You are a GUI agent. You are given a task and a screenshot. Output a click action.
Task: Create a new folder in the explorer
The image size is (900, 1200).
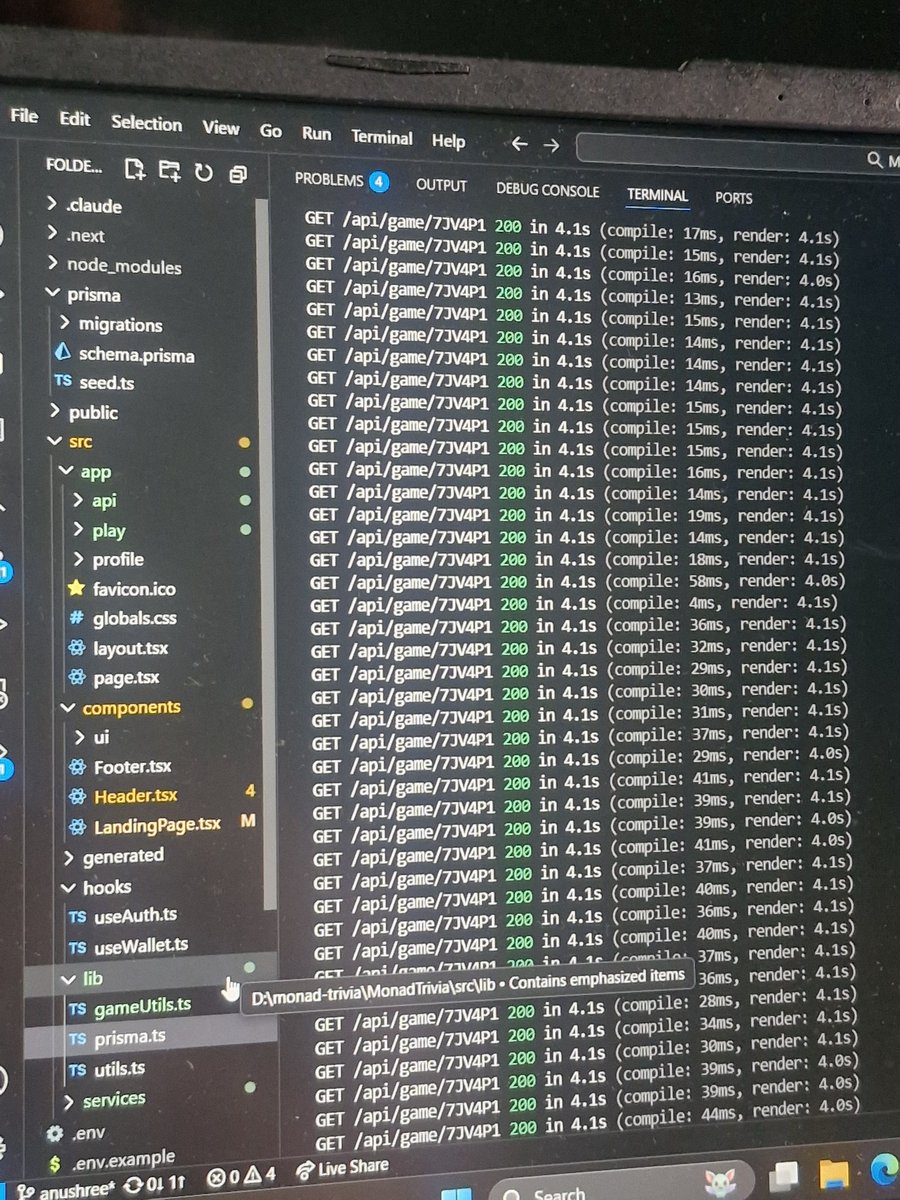click(169, 172)
